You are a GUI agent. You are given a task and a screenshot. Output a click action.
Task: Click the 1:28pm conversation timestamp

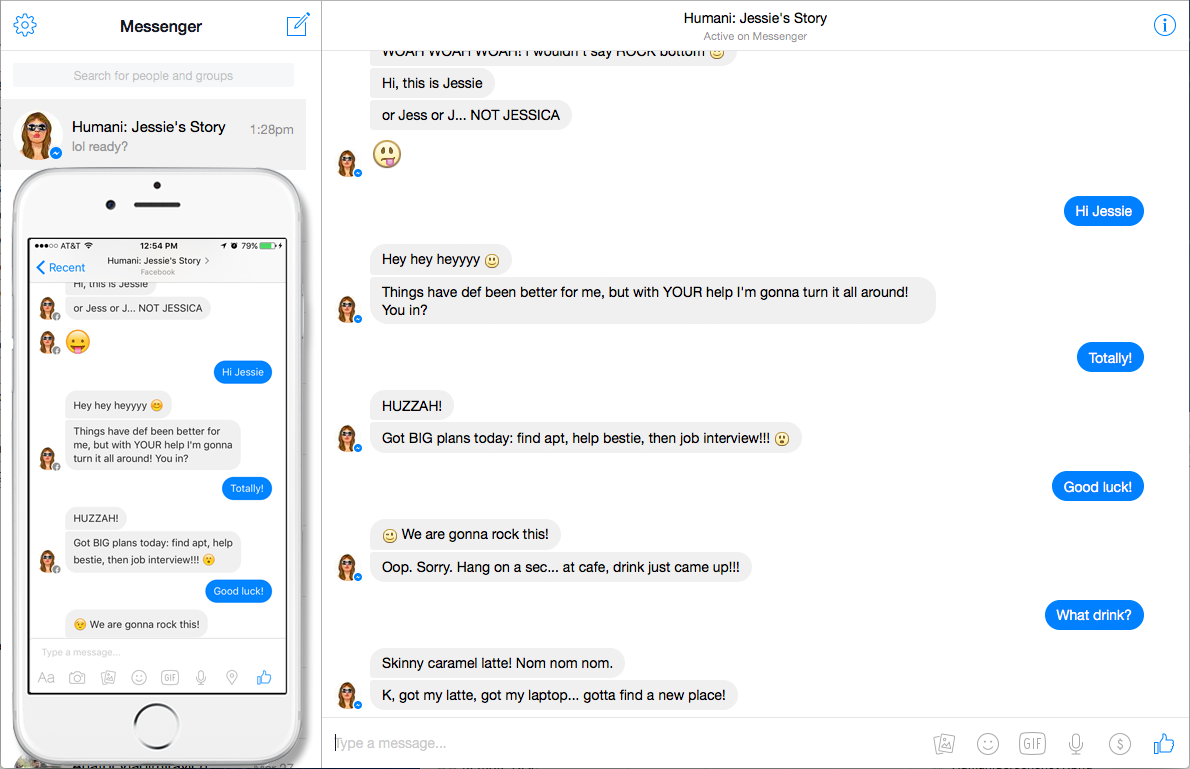tap(272, 130)
